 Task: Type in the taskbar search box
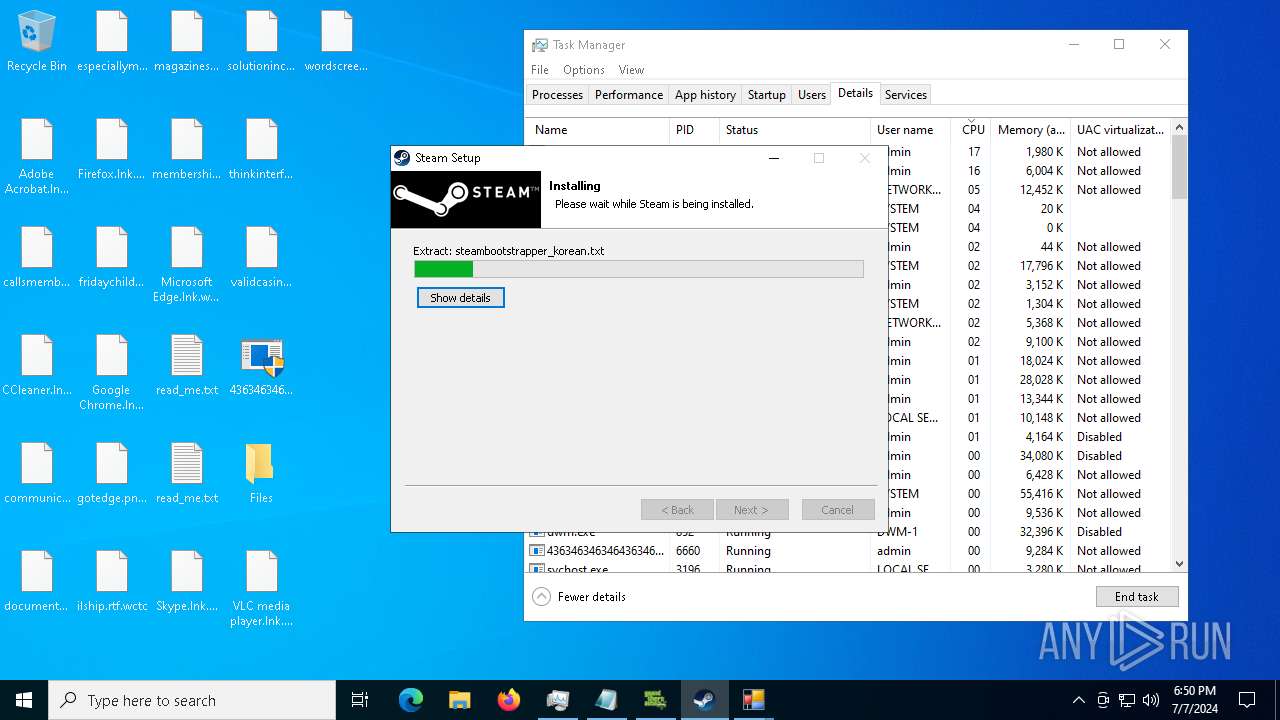(x=192, y=700)
